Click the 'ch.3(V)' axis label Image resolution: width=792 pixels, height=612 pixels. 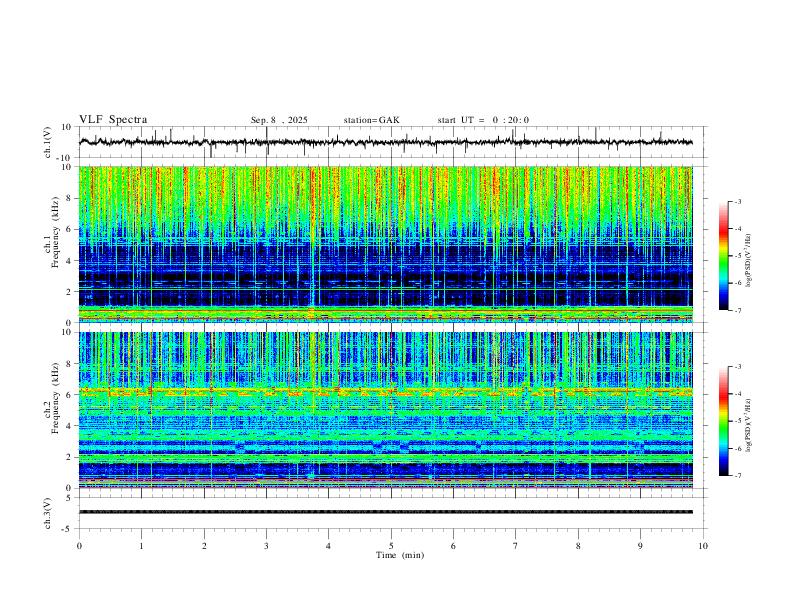tap(48, 513)
